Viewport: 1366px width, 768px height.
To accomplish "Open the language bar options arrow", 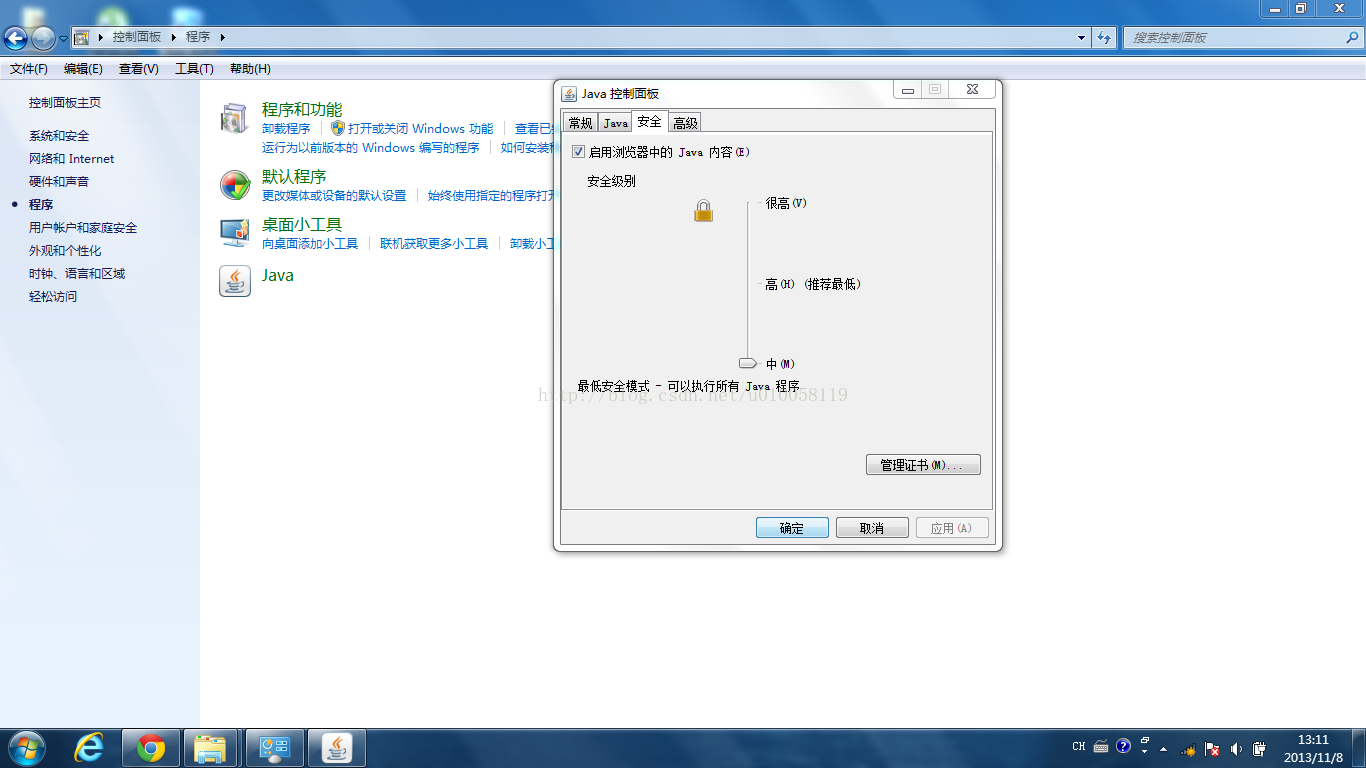I will click(x=1144, y=751).
